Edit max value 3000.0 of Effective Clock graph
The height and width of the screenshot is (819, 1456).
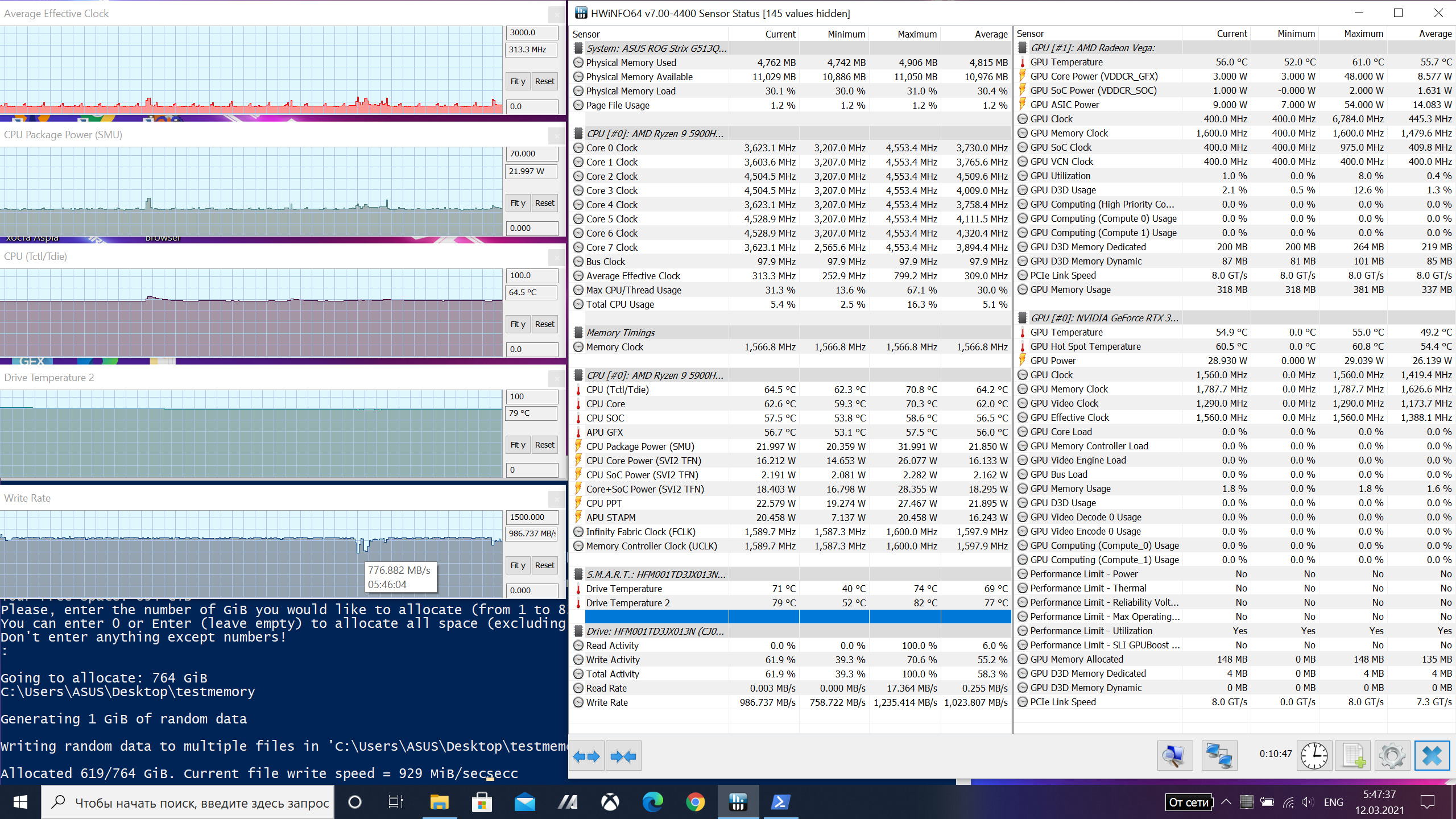tap(532, 33)
